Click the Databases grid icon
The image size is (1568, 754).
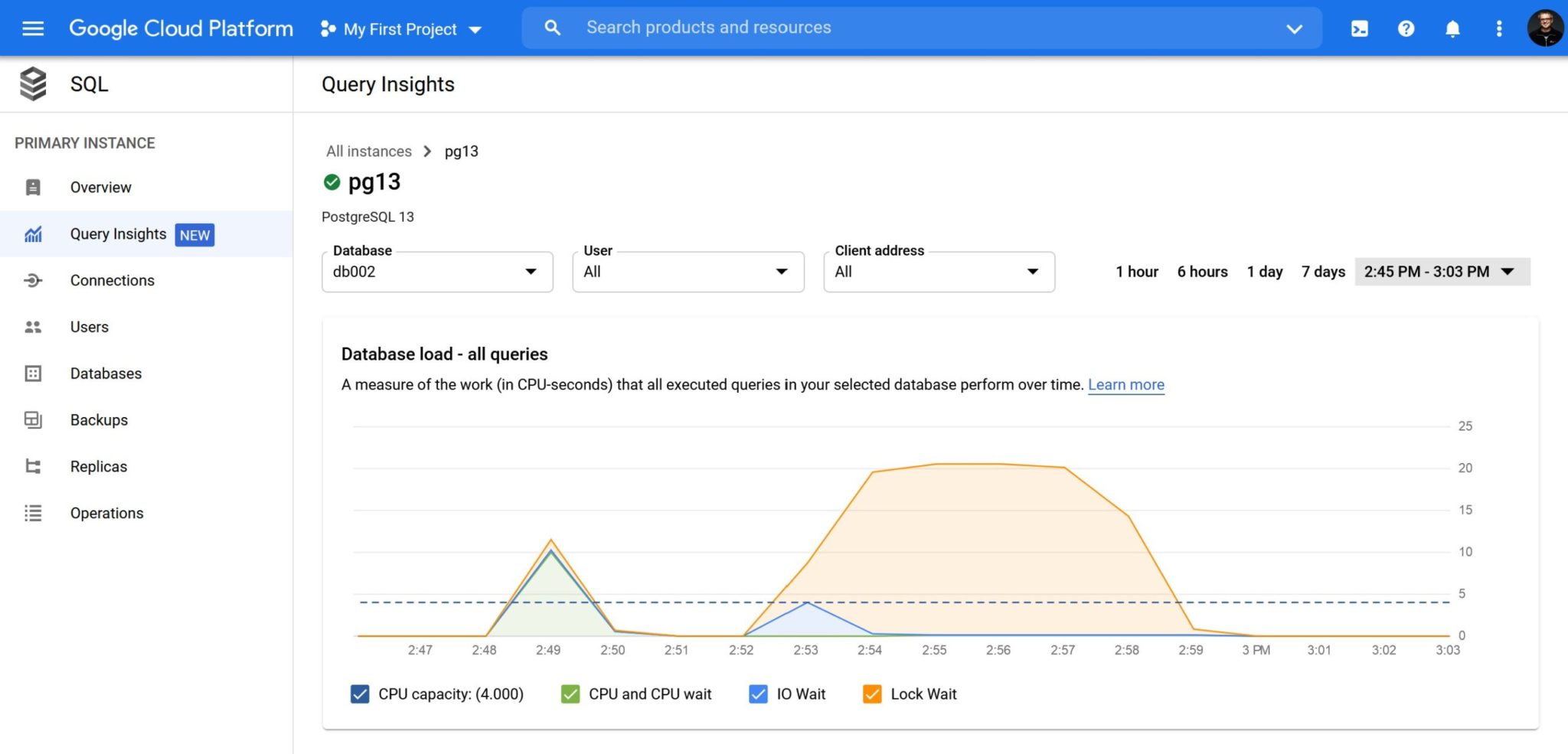coord(33,374)
